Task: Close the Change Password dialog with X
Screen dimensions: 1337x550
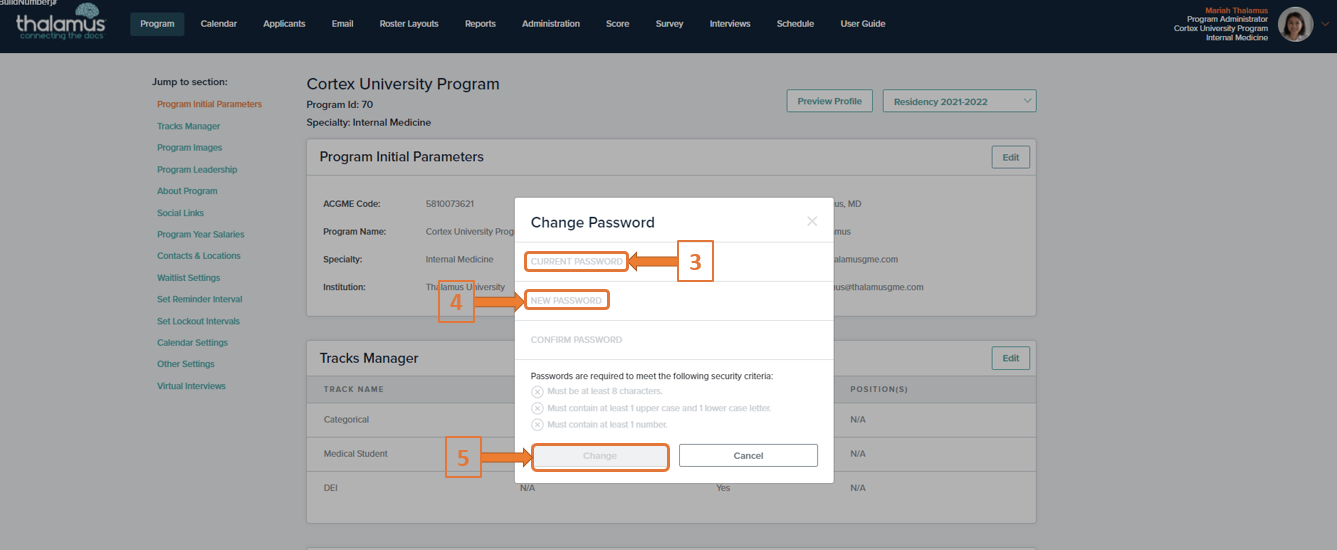Action: click(812, 221)
